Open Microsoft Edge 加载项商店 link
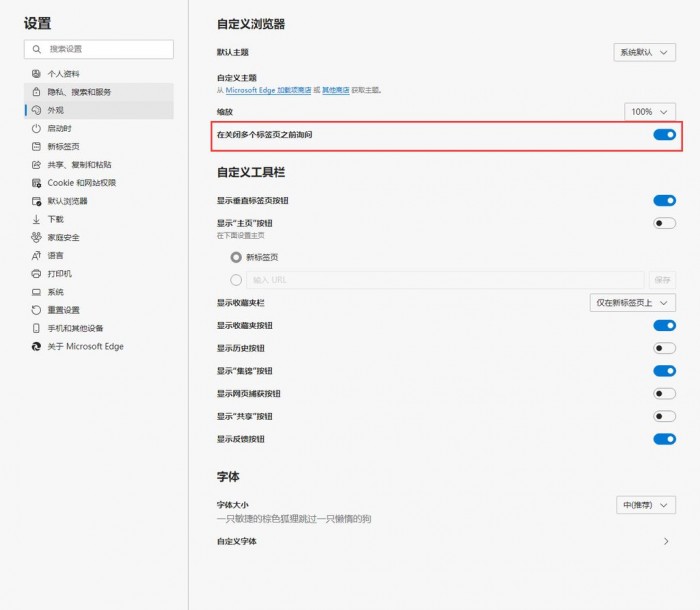Screen dimensions: 700x610 tap(268, 90)
